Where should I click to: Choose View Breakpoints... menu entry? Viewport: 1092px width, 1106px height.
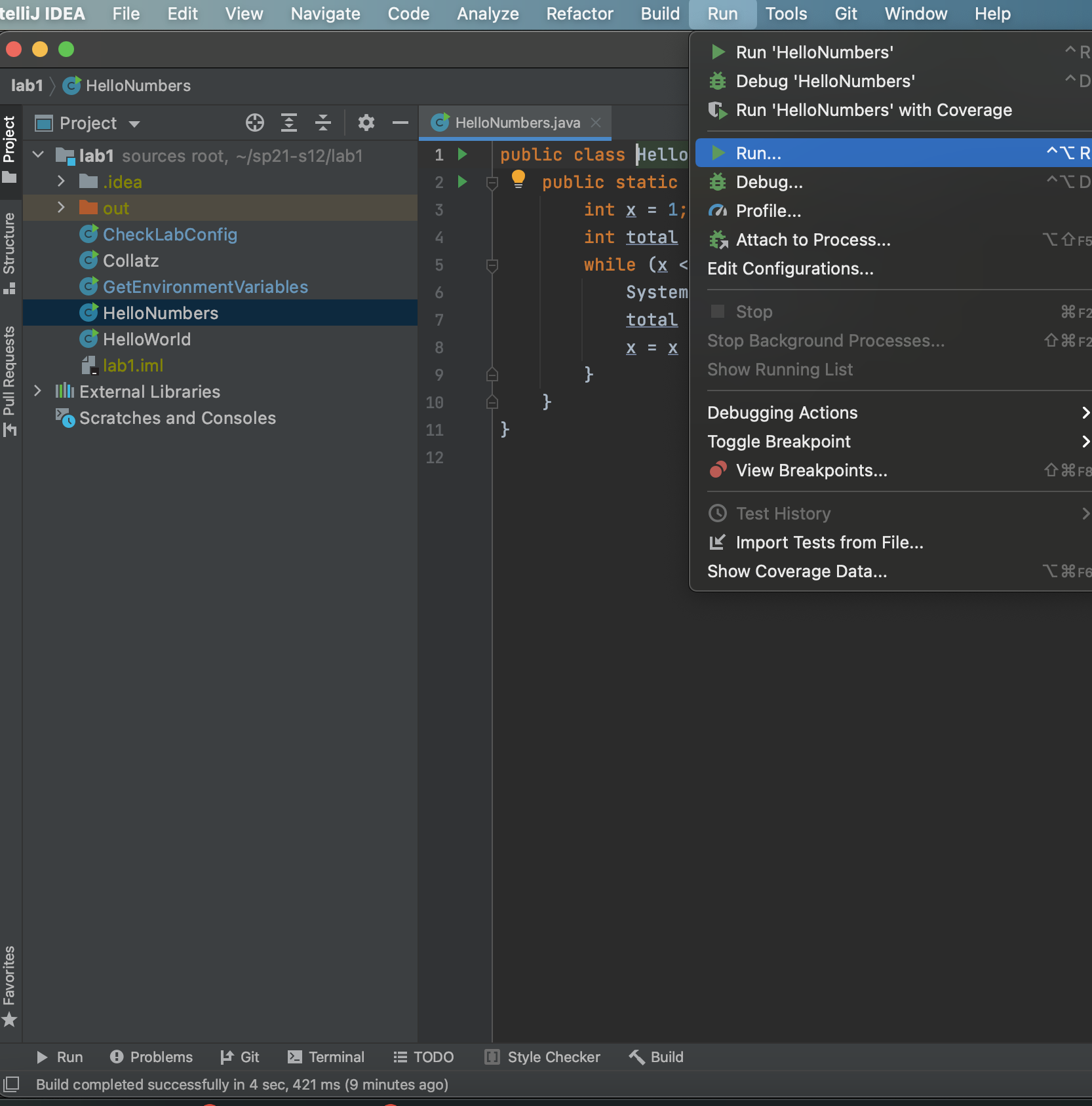point(811,470)
